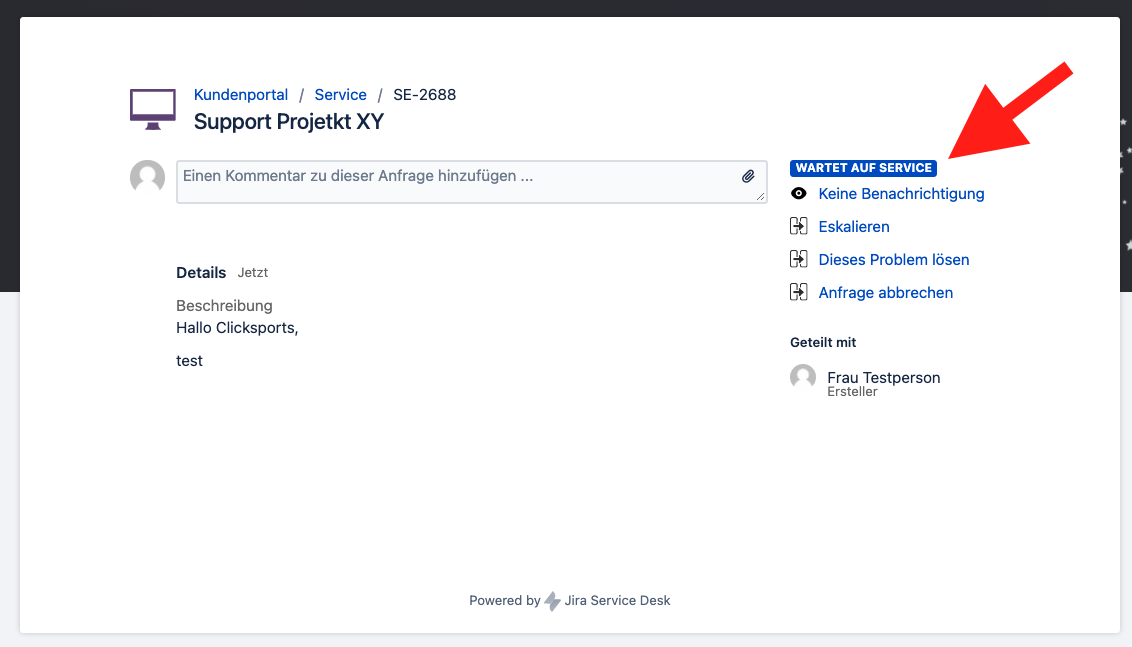Open the Kundenportal breadcrumb link

pyautogui.click(x=240, y=95)
